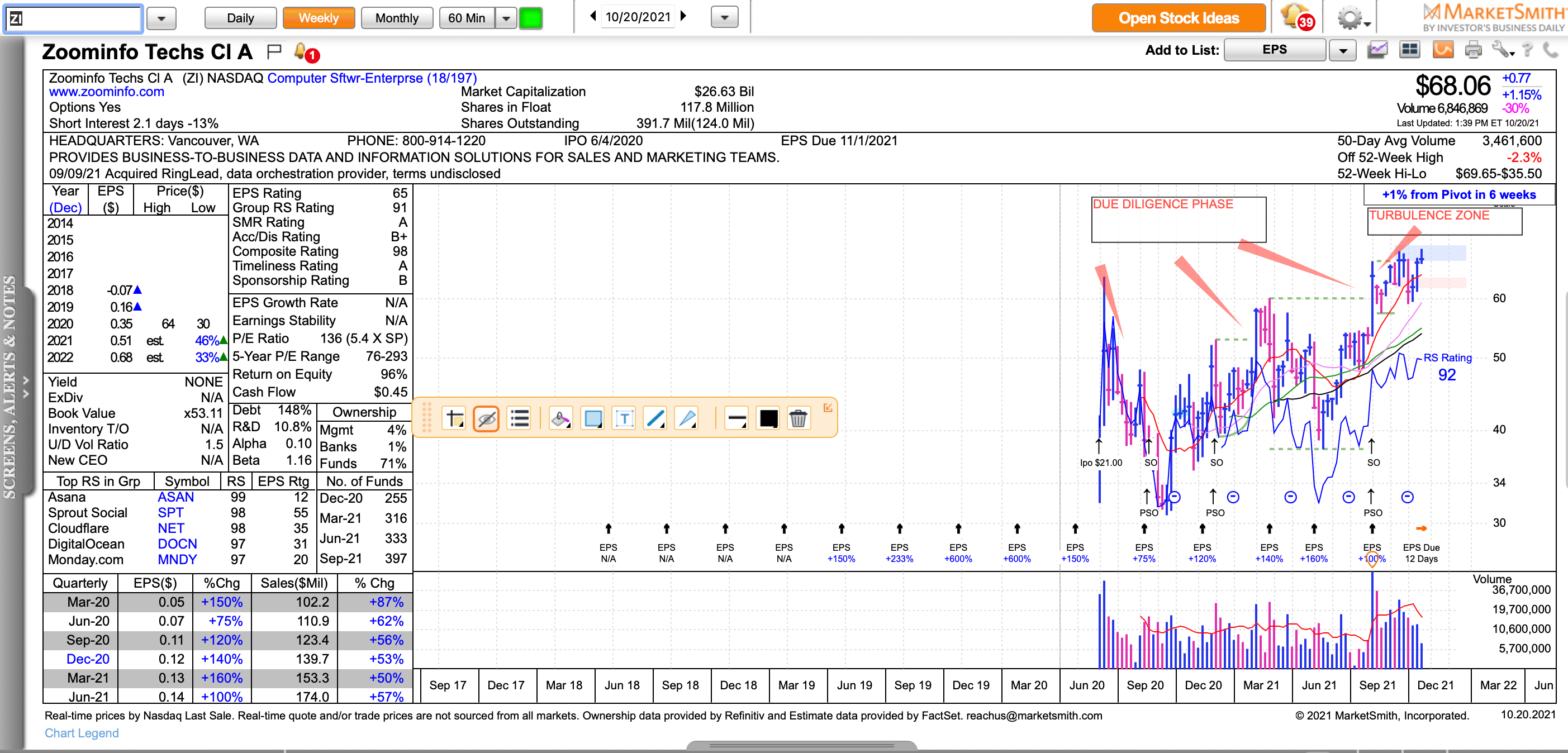Switch to Monthly chart

click(x=397, y=18)
